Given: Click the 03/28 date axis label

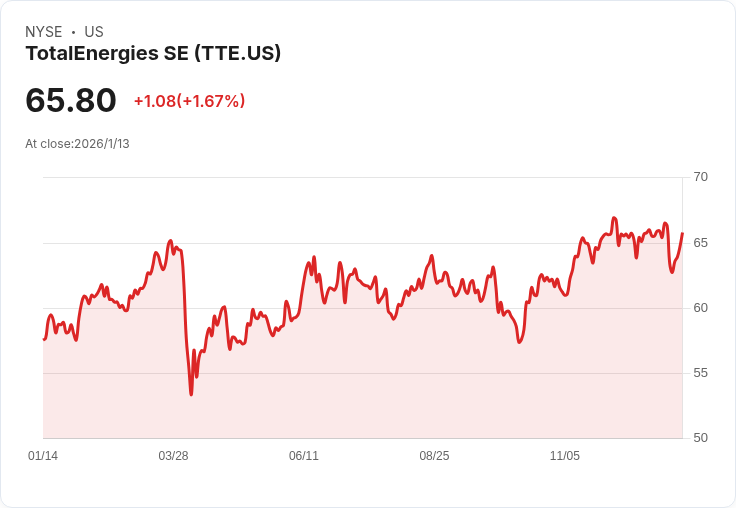Looking at the screenshot, I should (173, 456).
